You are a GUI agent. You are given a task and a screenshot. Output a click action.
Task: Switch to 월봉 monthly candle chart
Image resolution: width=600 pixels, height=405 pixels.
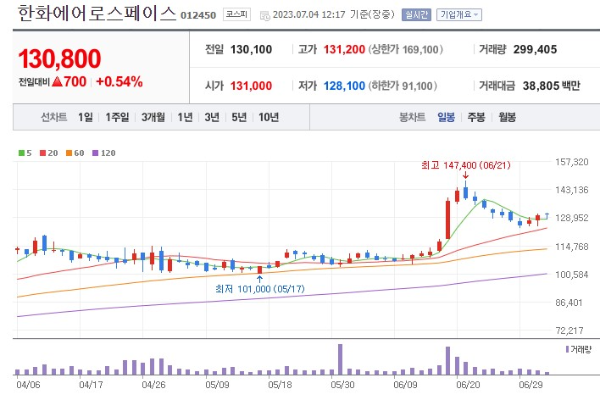click(507, 117)
